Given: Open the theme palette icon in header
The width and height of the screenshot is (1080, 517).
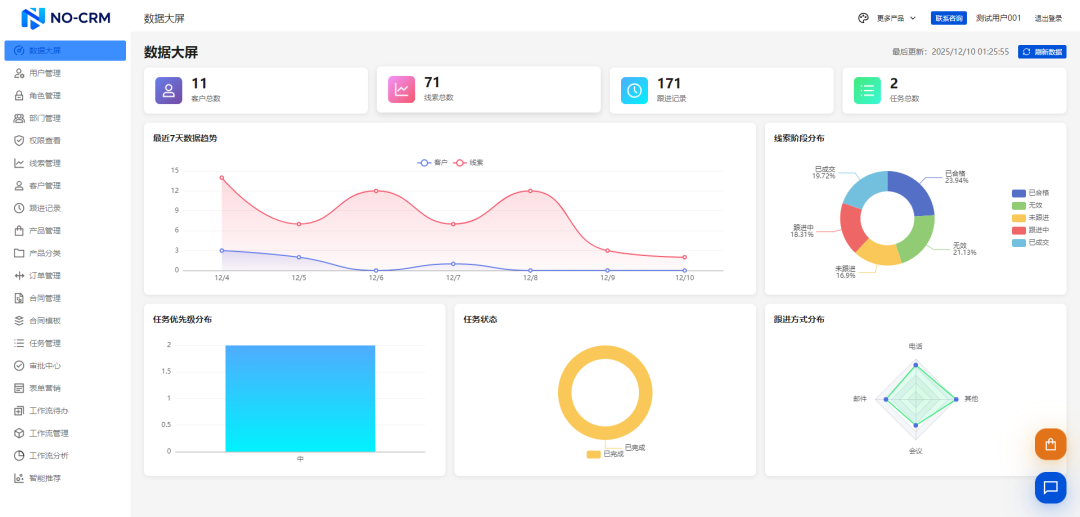Looking at the screenshot, I should click(864, 19).
